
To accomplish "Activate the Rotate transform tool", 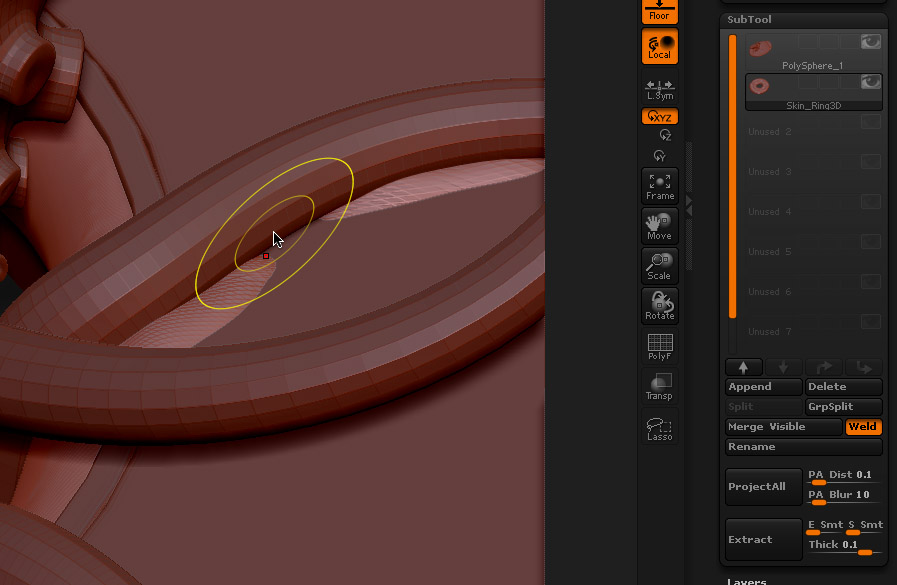I will (659, 306).
